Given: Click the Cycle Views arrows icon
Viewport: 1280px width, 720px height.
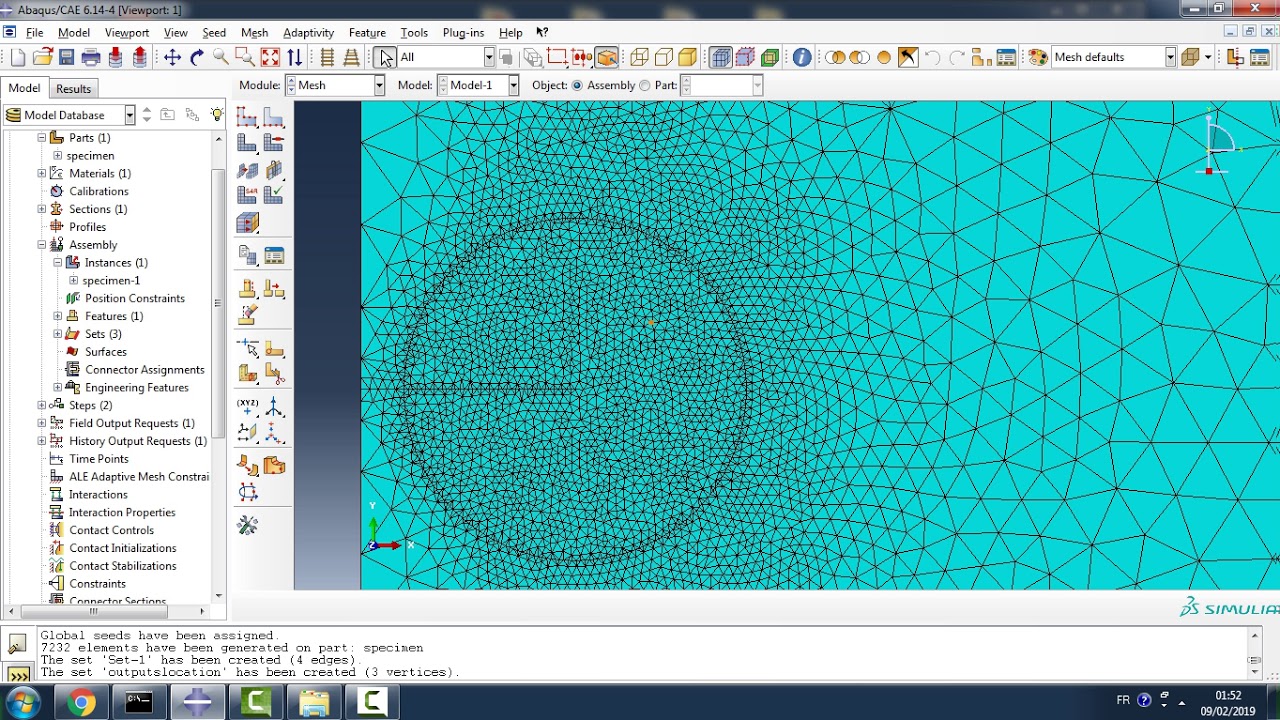Looking at the screenshot, I should [294, 57].
